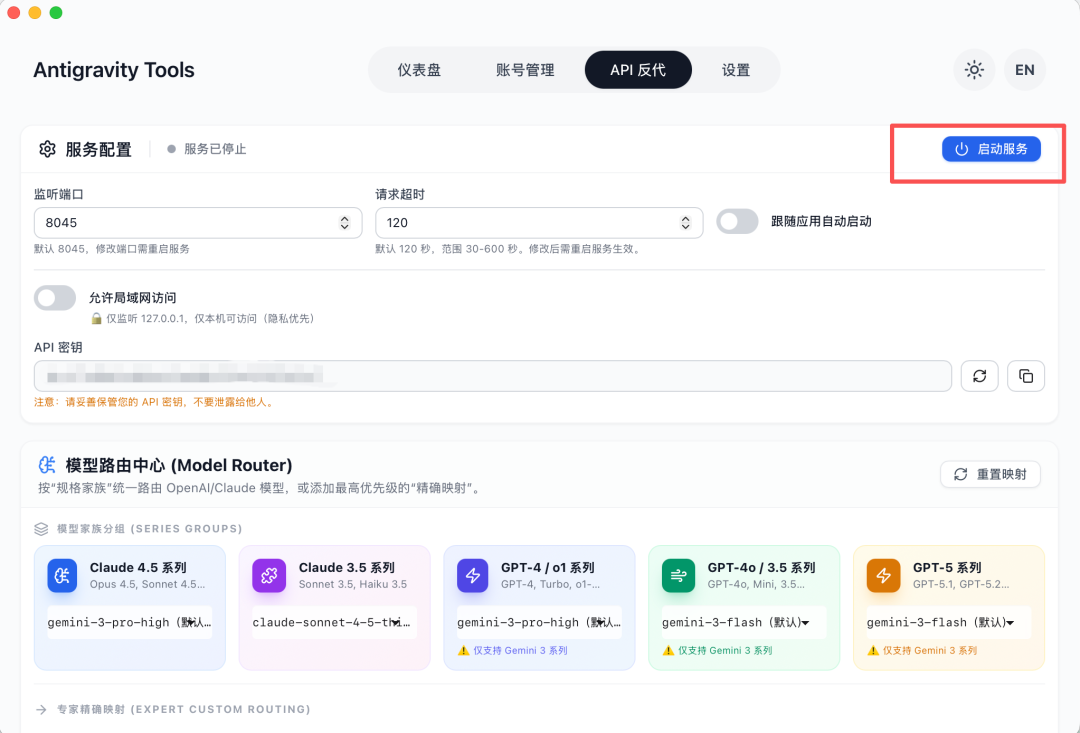Image resolution: width=1080 pixels, height=733 pixels.
Task: Click the 重置映射 button
Action: click(990, 474)
